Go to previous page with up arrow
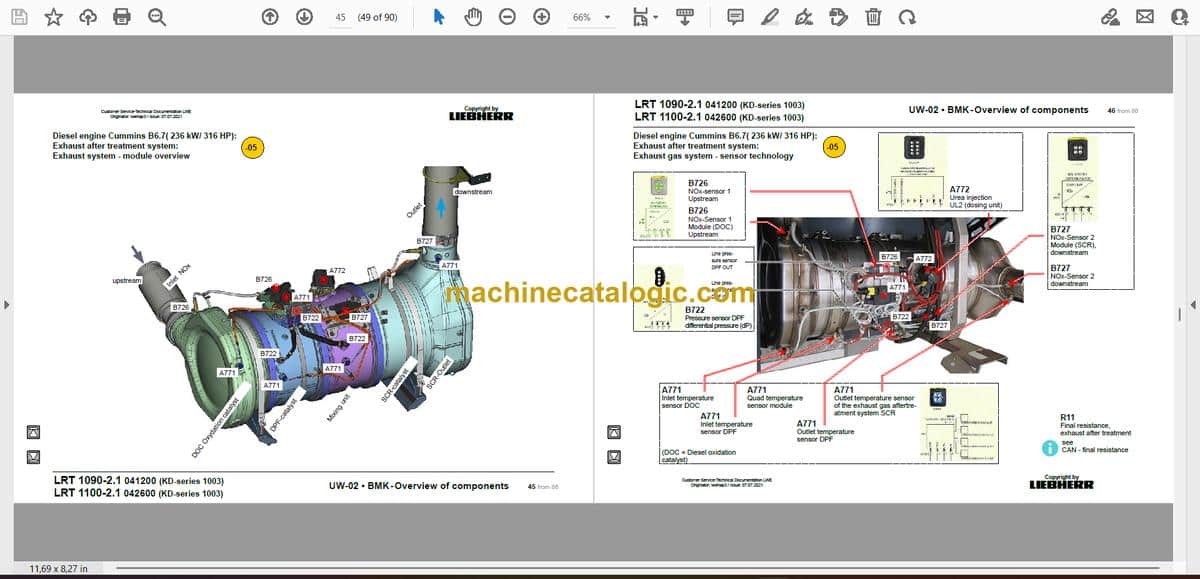Image resolution: width=1200 pixels, height=579 pixels. [x=269, y=17]
